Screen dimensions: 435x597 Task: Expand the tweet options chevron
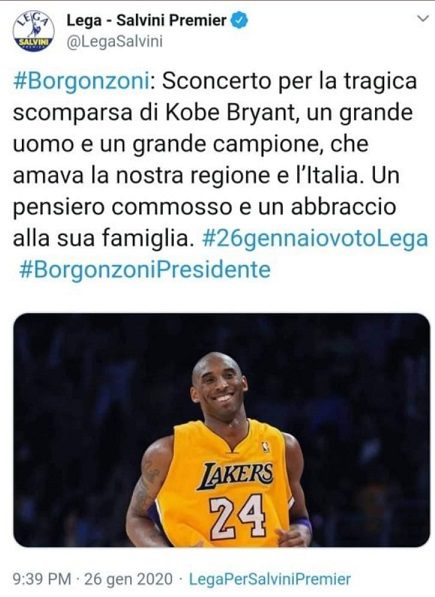tap(423, 18)
